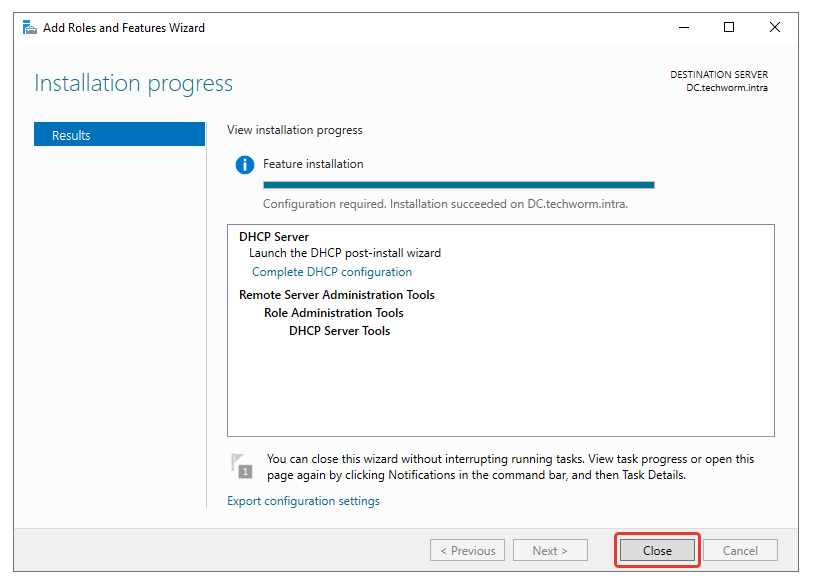The image size is (818, 578).
Task: Close the window using title bar X
Action: (x=775, y=28)
